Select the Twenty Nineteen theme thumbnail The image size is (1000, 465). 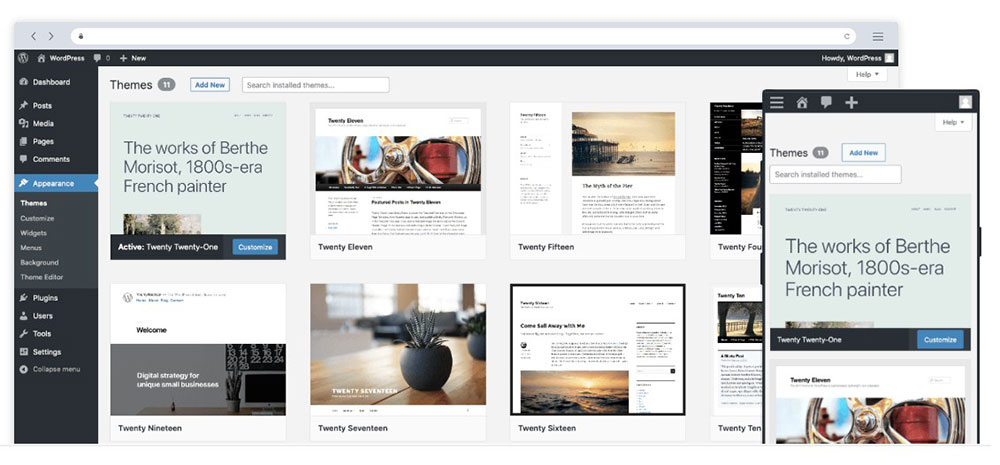point(198,350)
